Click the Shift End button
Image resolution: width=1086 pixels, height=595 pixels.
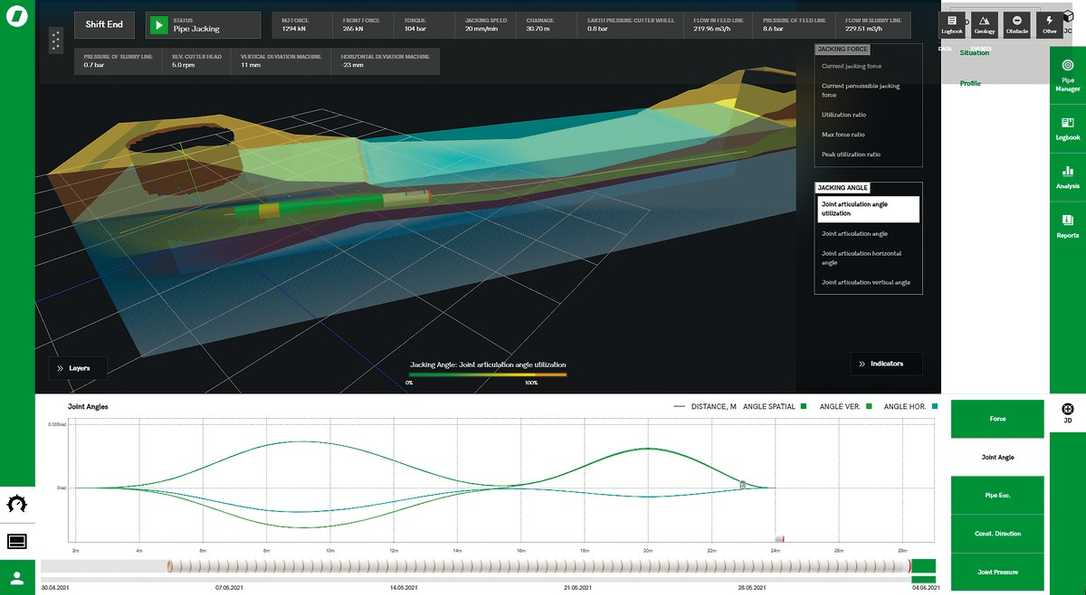pyautogui.click(x=104, y=23)
